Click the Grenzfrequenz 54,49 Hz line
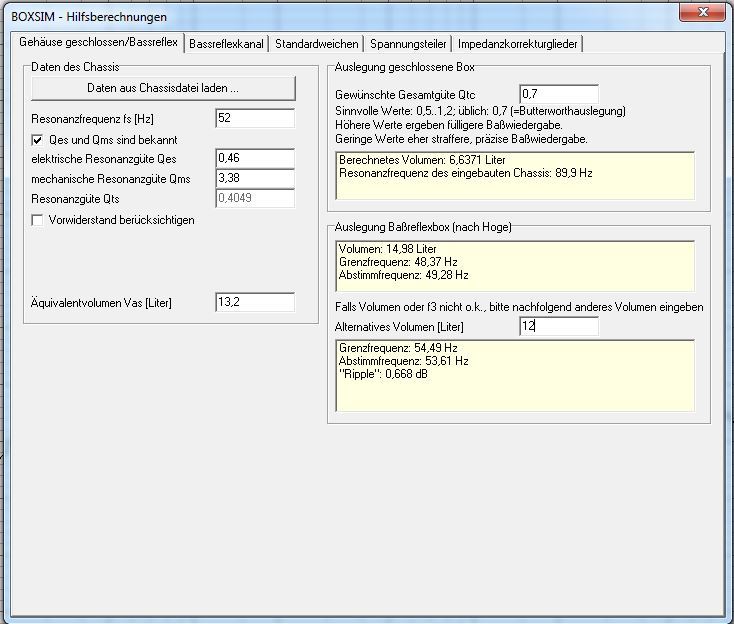 click(398, 348)
